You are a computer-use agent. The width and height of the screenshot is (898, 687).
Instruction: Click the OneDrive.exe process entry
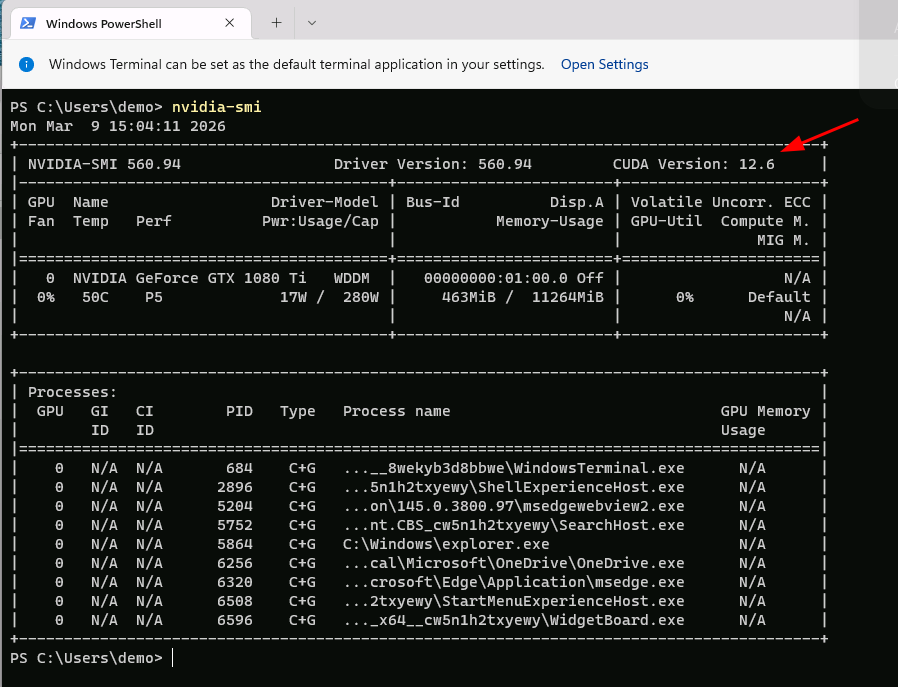click(x=513, y=563)
